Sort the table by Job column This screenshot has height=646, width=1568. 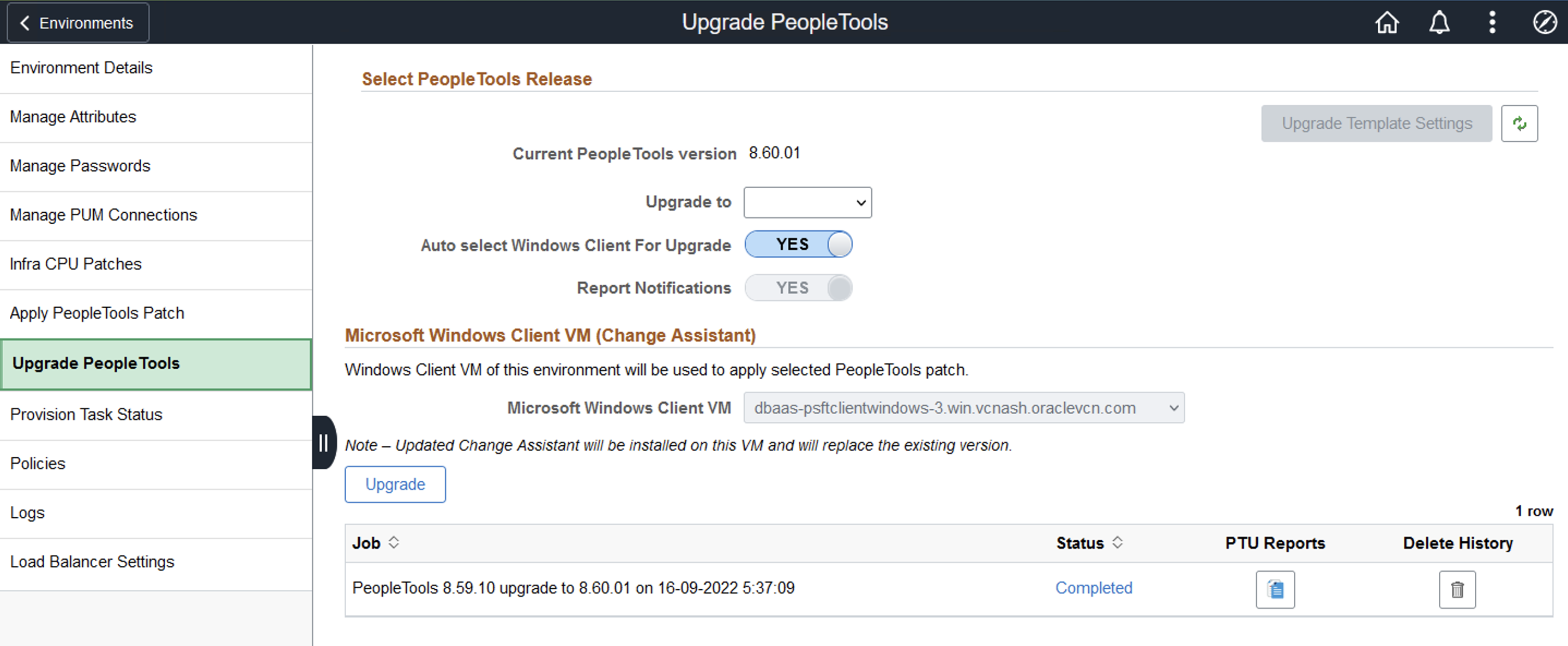pos(394,542)
